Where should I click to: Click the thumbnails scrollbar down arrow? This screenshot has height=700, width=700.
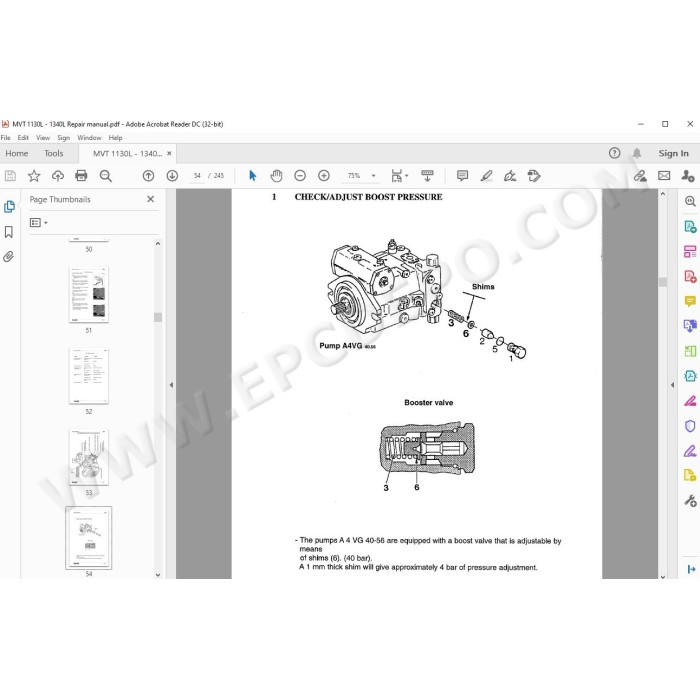click(158, 575)
